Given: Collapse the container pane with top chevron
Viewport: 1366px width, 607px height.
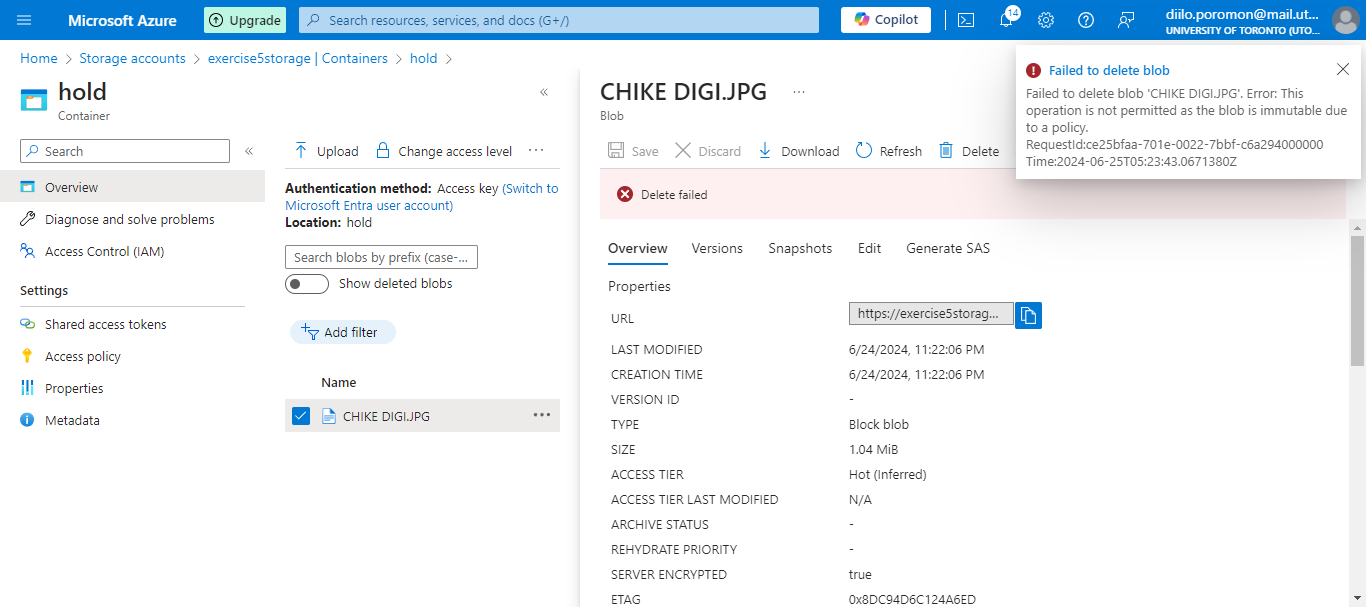Looking at the screenshot, I should click(x=544, y=92).
